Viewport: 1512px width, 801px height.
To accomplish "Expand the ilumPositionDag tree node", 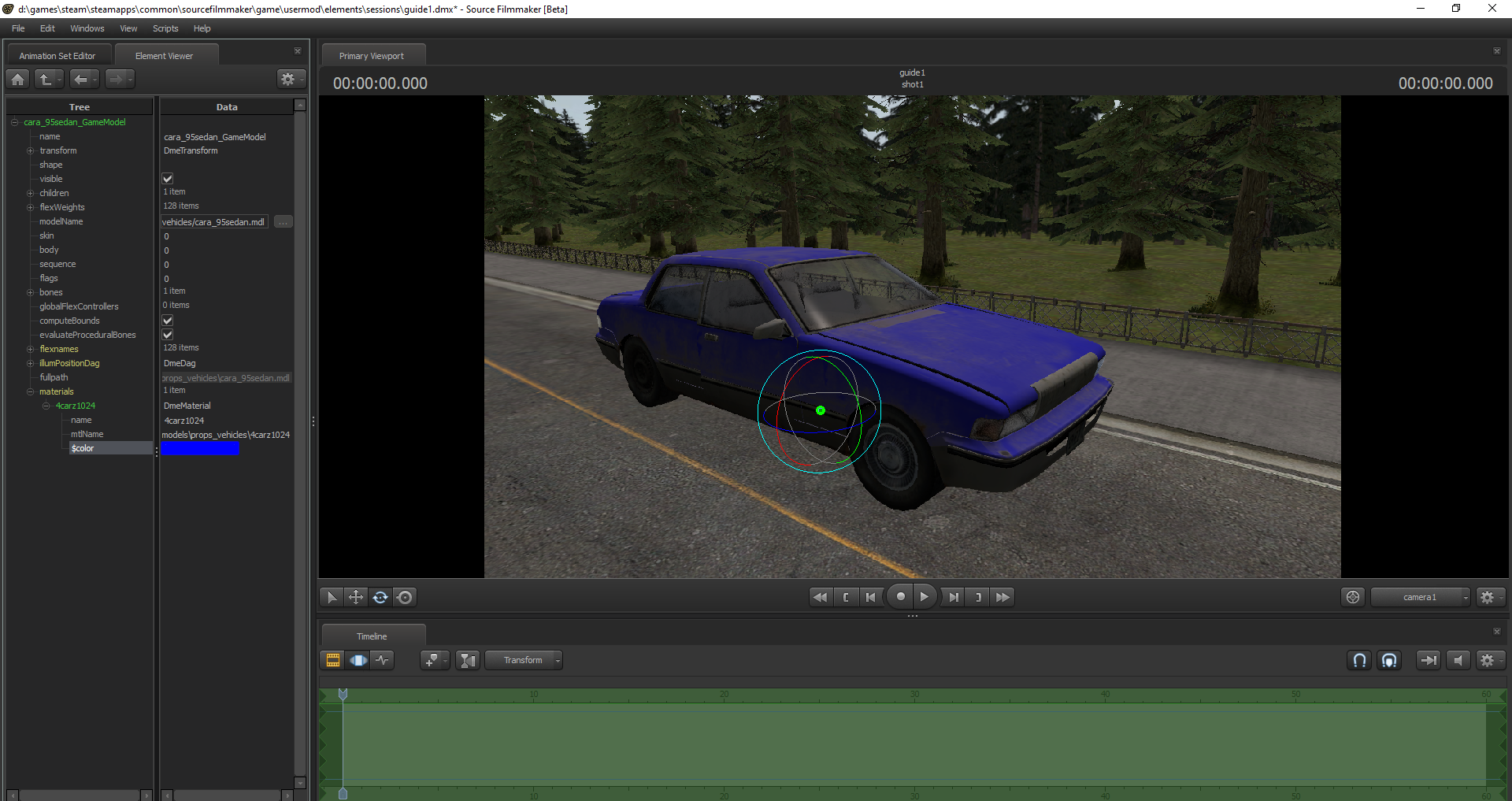I will [x=31, y=363].
